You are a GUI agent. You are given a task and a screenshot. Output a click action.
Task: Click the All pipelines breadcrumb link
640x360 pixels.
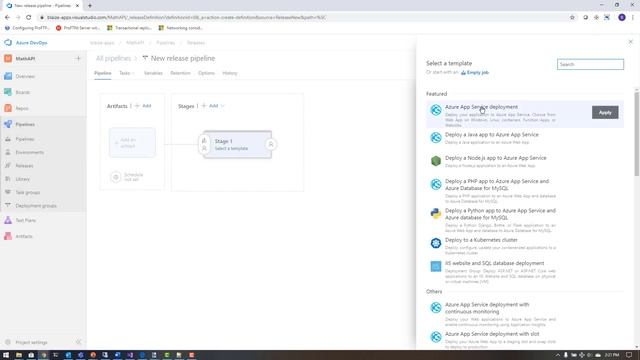pyautogui.click(x=113, y=58)
